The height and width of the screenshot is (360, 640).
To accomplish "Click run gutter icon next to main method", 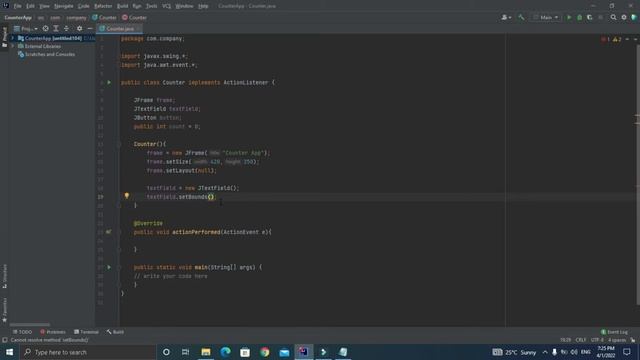I will 109,267.
